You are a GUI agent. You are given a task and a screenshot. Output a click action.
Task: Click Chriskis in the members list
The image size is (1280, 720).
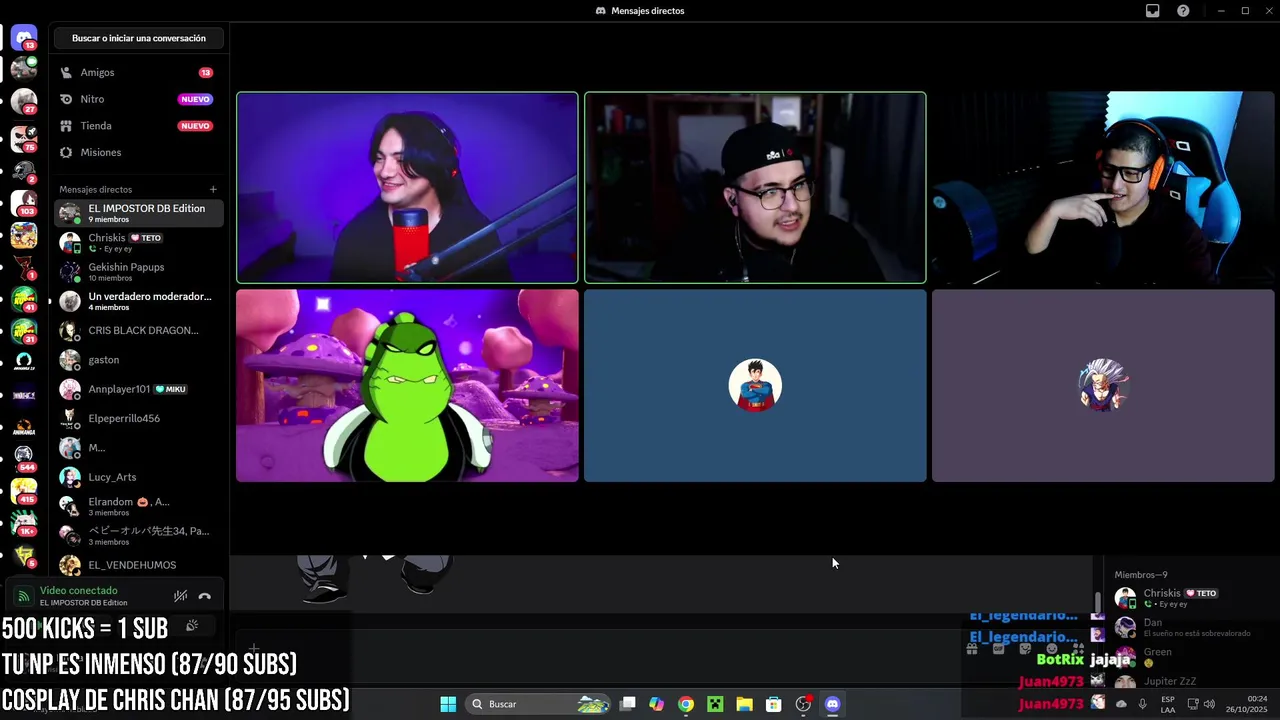point(1190,598)
